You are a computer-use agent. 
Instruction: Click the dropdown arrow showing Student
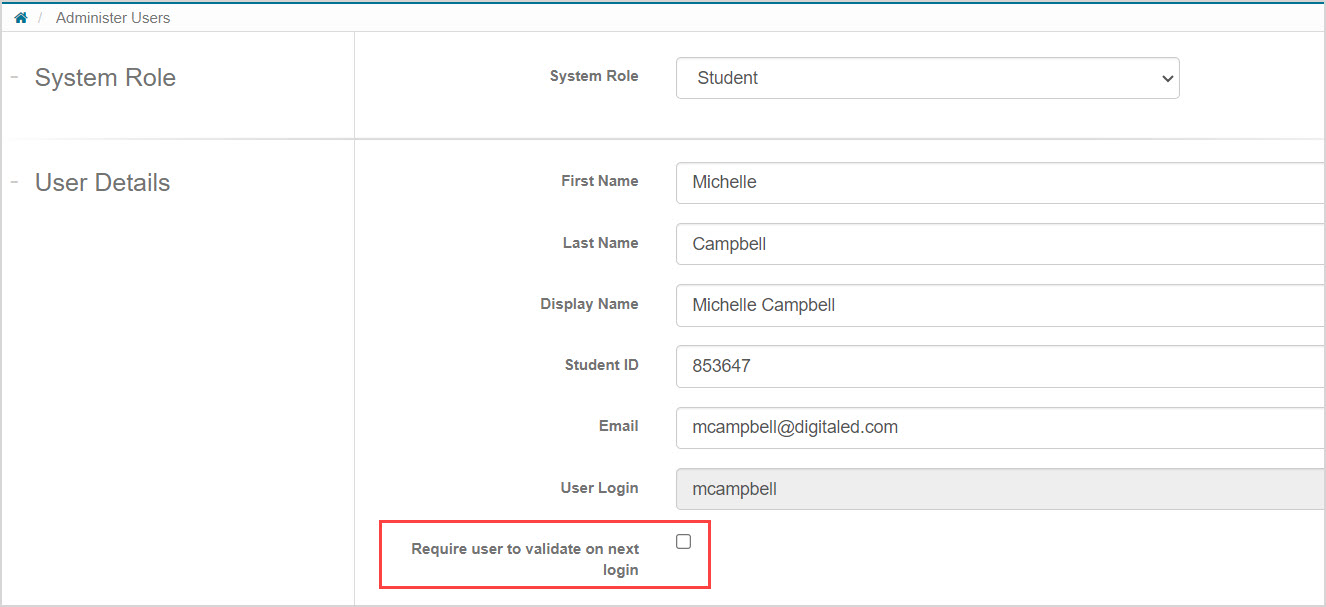click(x=1166, y=78)
